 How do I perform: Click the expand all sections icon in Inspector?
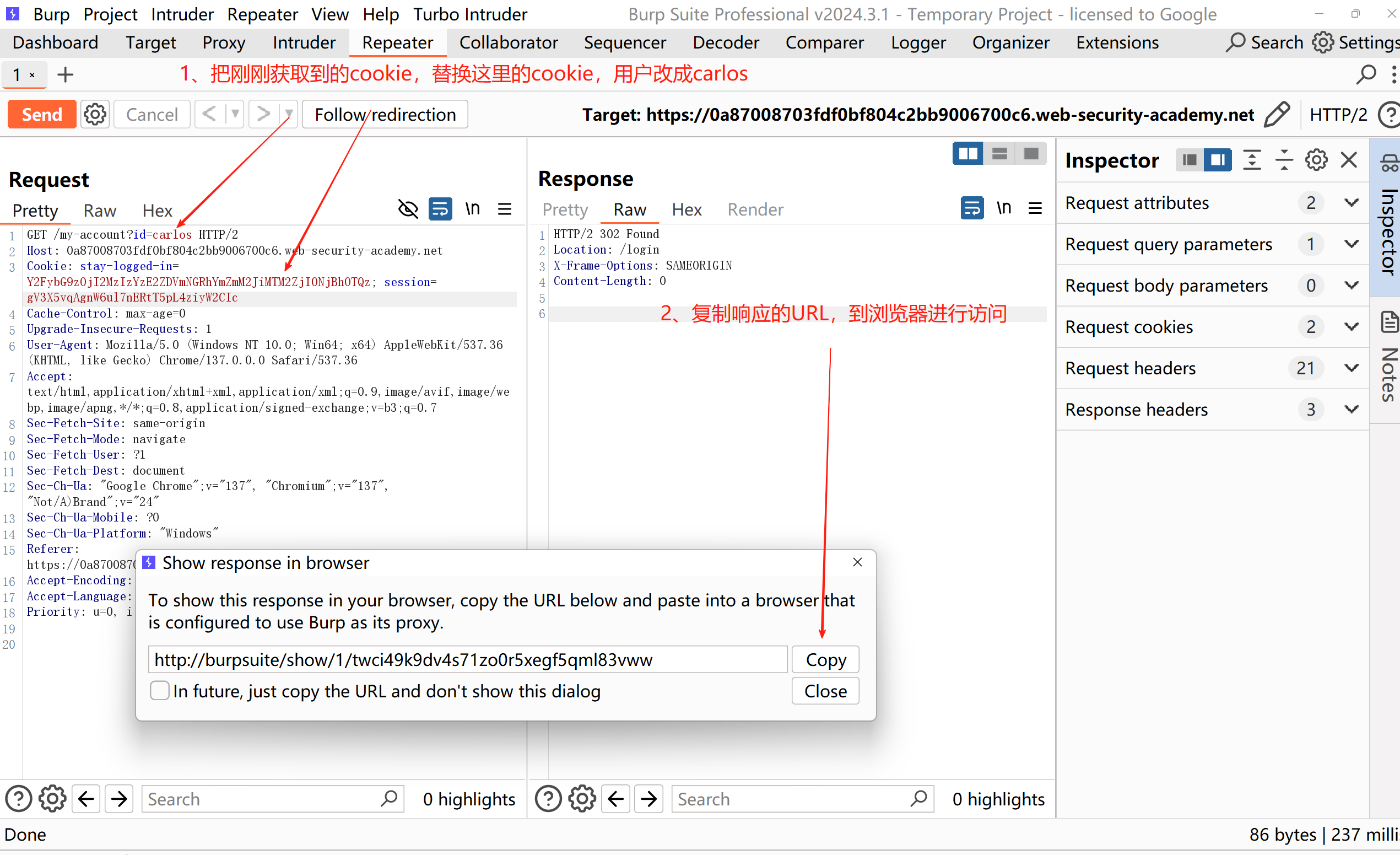pyautogui.click(x=1252, y=160)
